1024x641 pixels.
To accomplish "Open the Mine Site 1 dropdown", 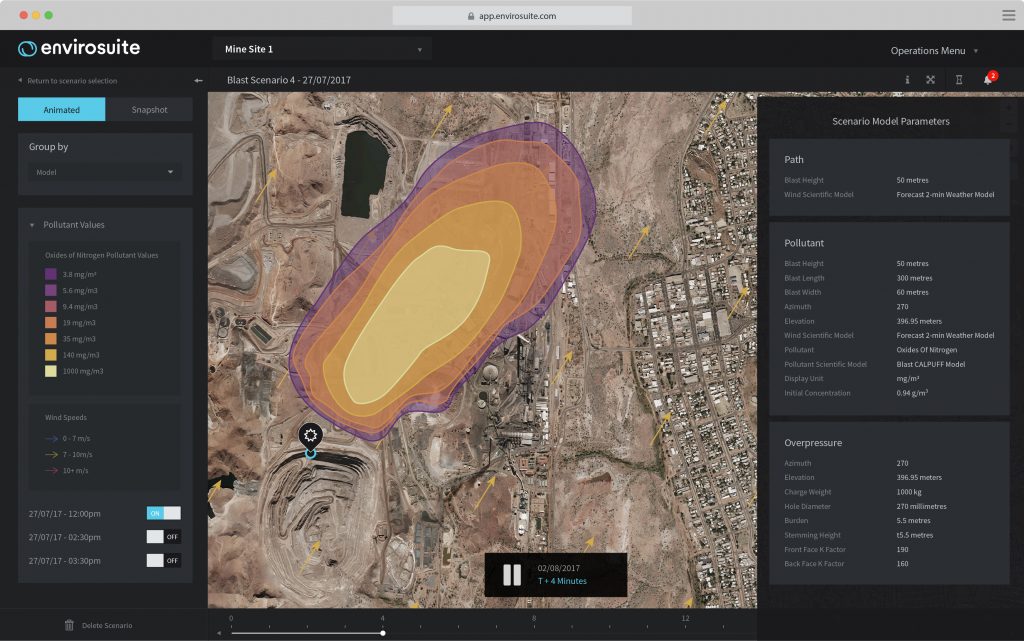I will [x=321, y=49].
